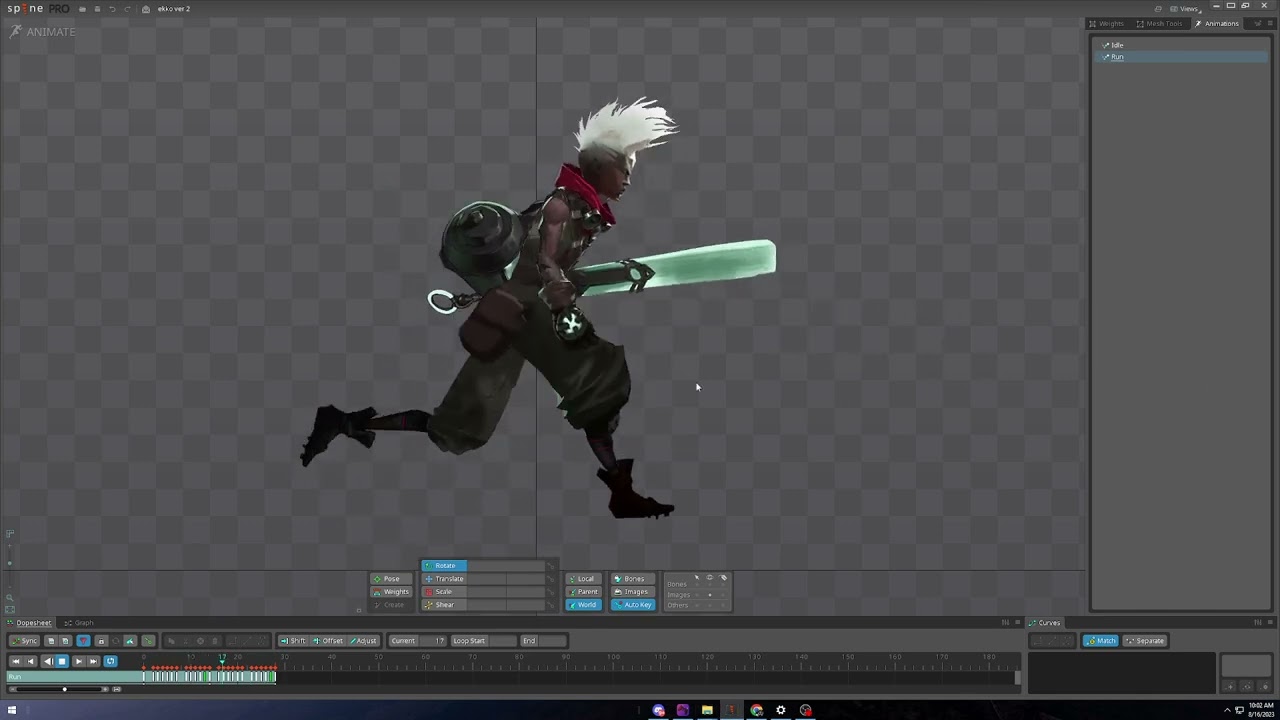1280x720 pixels.
Task: Select the Shear tool
Action: pos(444,605)
